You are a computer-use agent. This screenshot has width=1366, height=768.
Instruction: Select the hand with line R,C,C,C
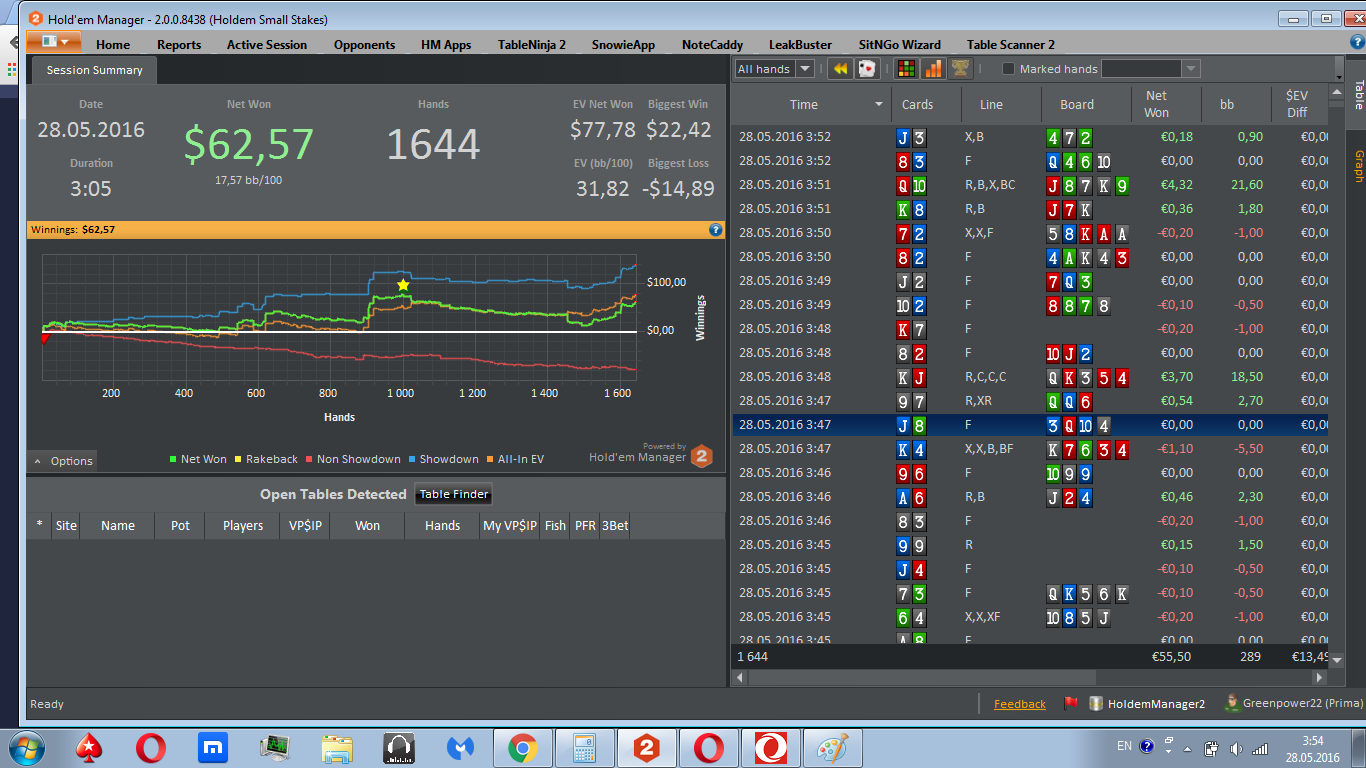point(1030,377)
